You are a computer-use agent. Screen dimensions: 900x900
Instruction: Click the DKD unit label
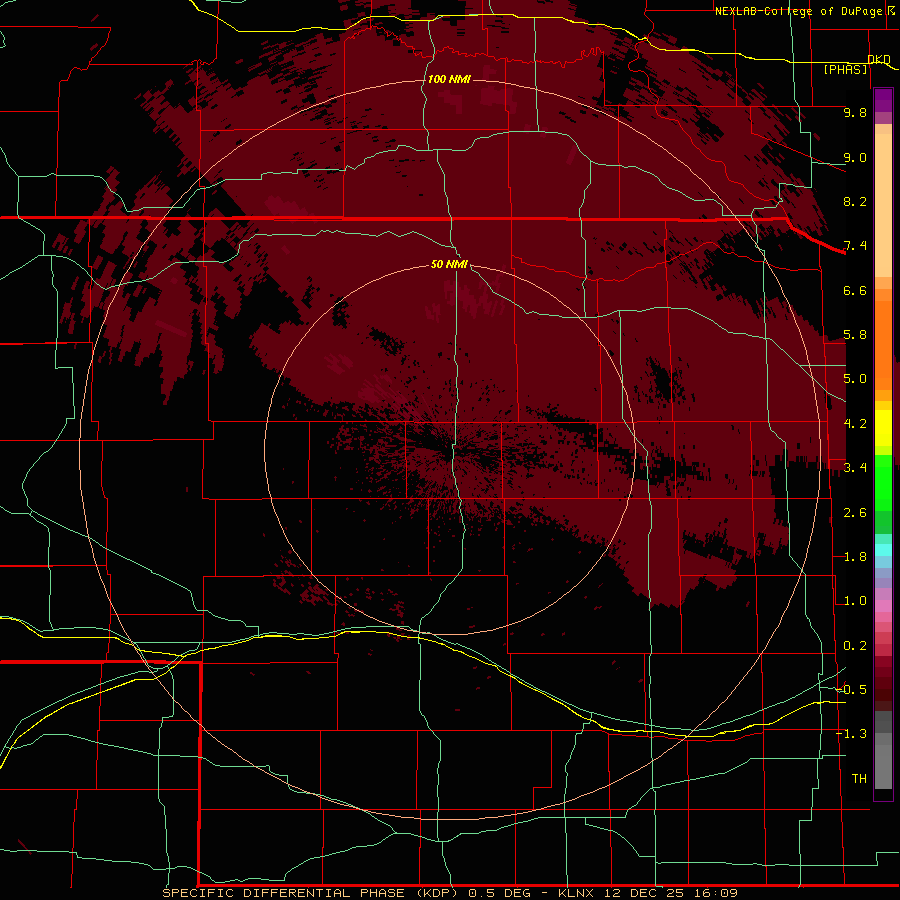point(879,59)
